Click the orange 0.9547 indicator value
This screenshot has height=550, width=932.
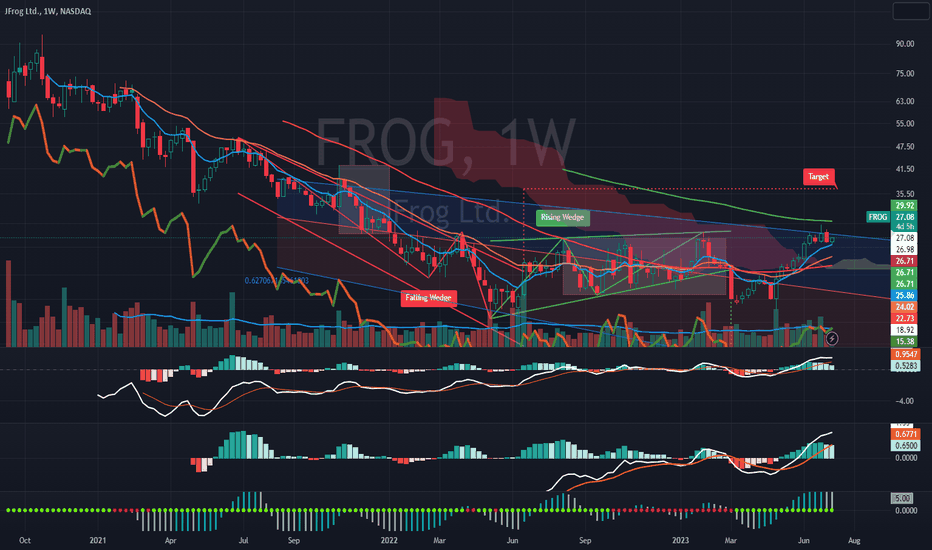[905, 354]
